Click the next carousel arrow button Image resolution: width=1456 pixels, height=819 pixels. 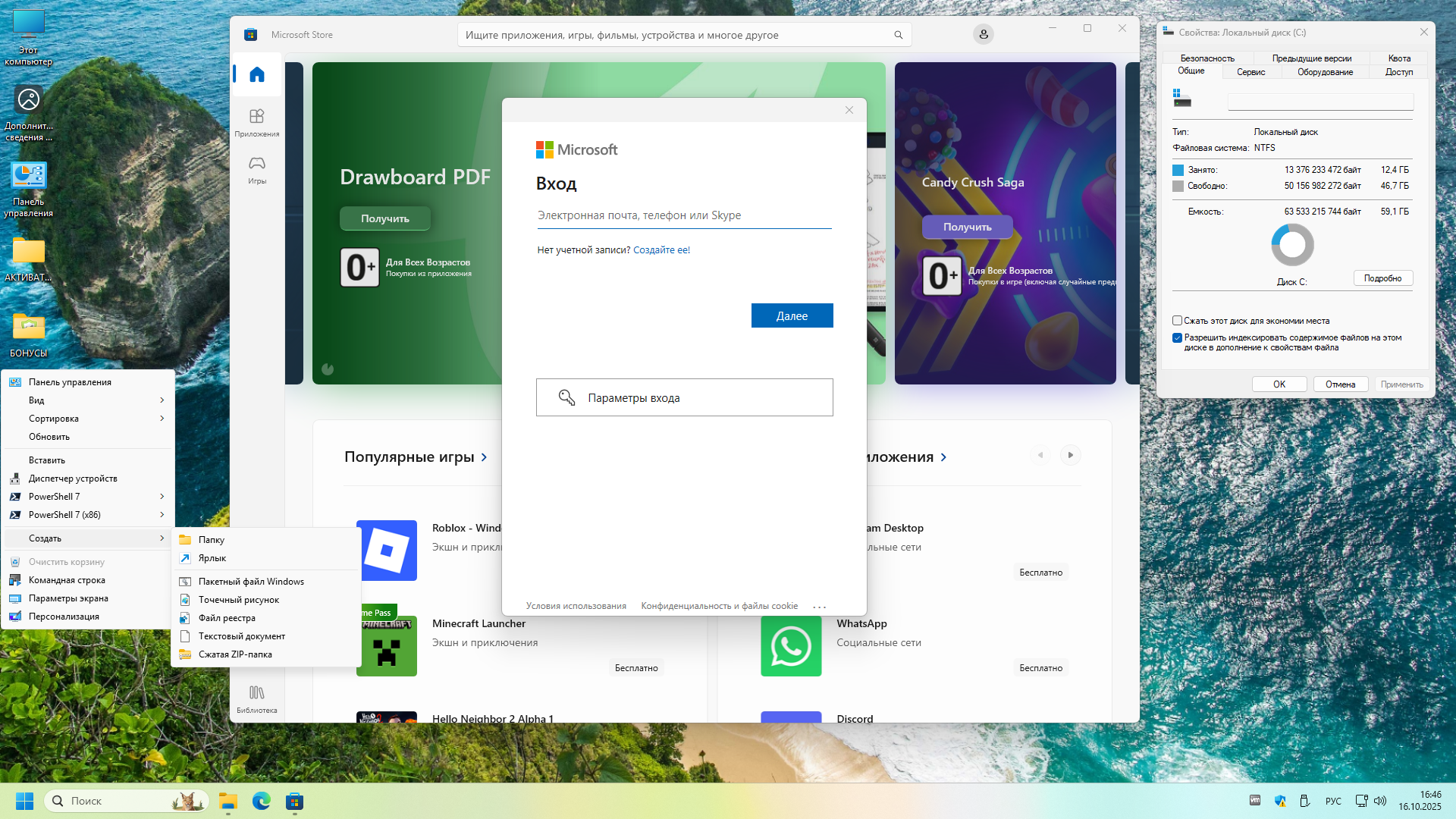coord(1070,455)
